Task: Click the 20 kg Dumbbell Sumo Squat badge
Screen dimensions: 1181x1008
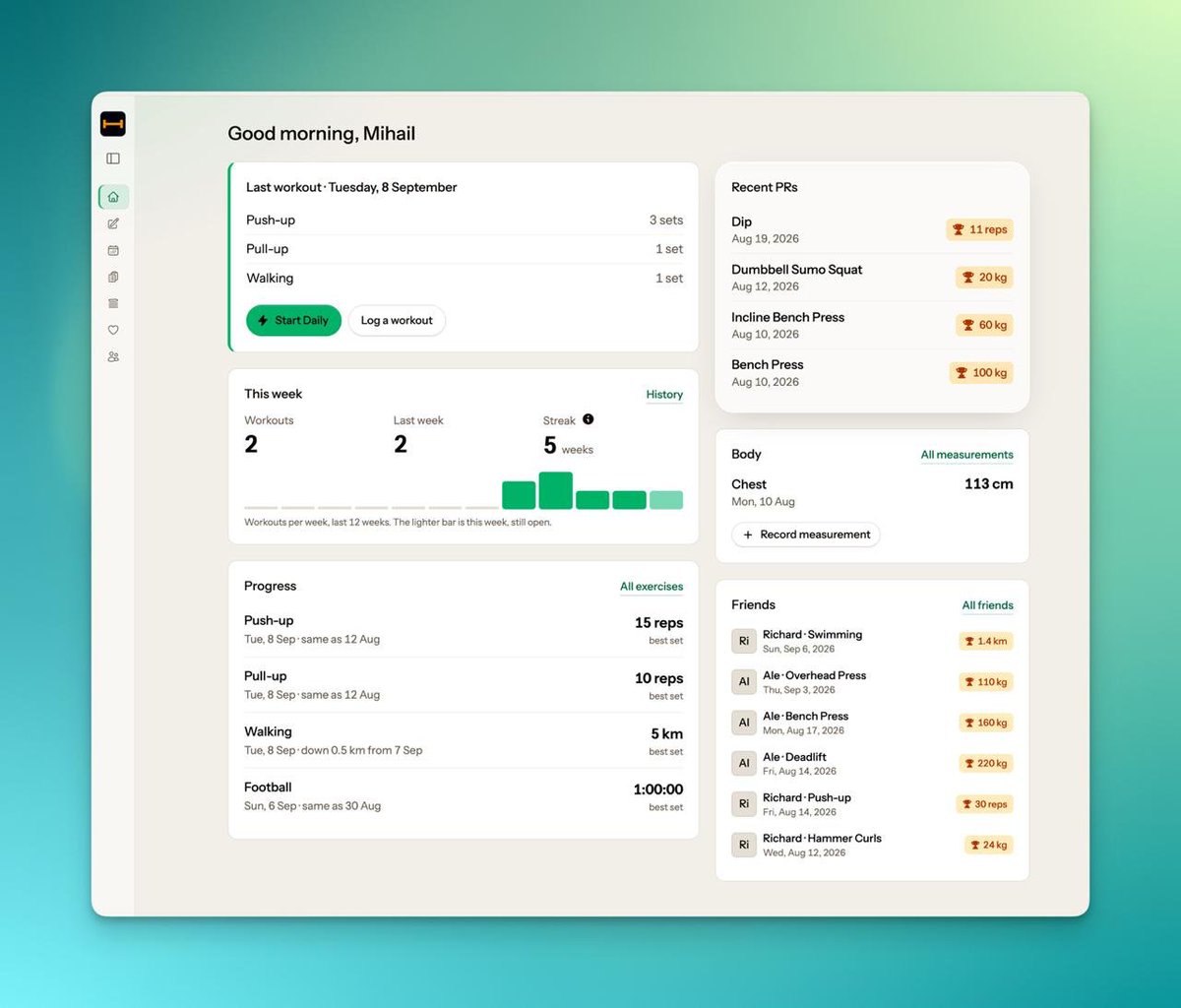Action: click(x=984, y=278)
